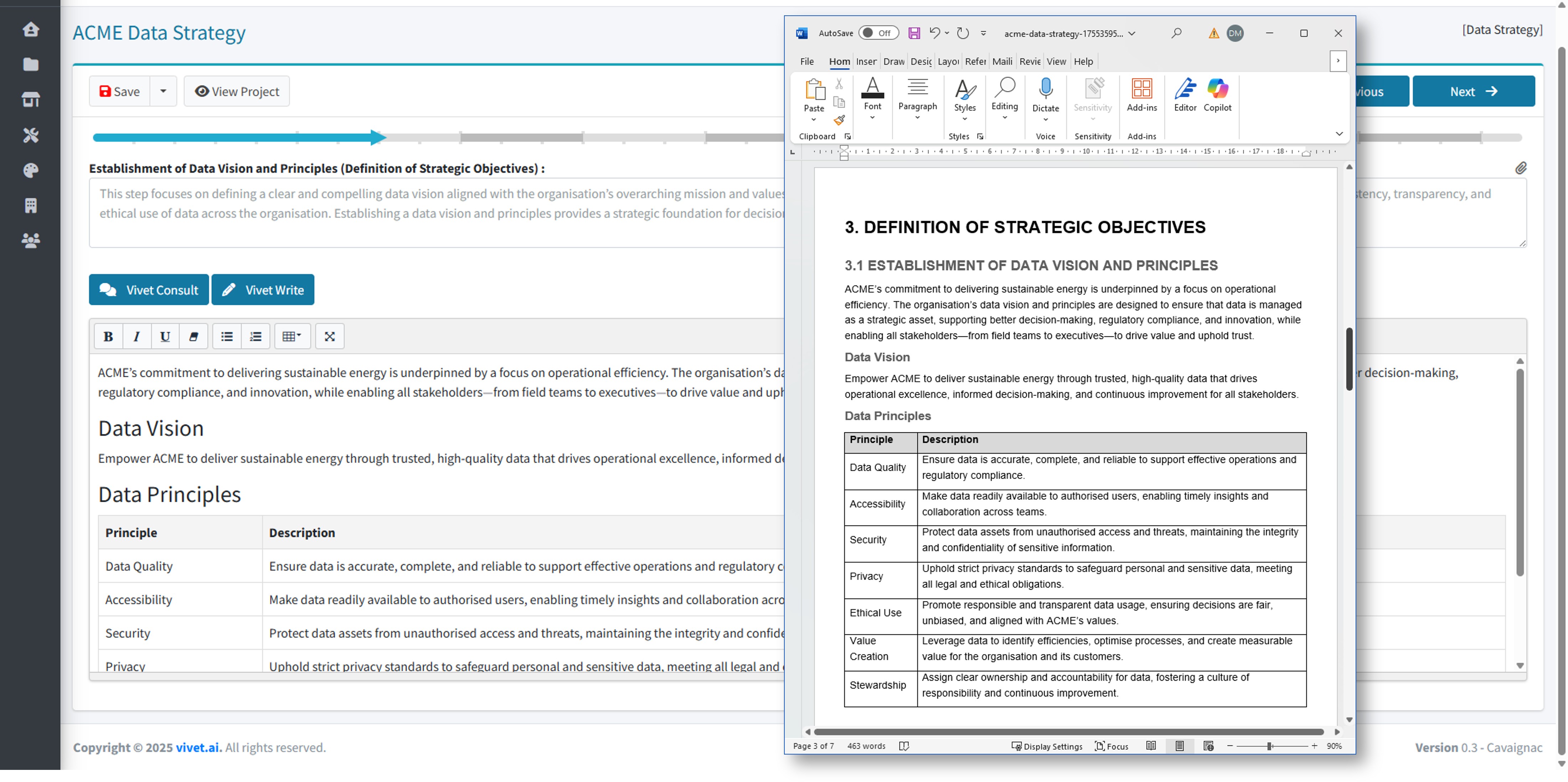Click the fullscreen expand icon in editor
Viewport: 1568px width, 782px height.
pos(329,336)
